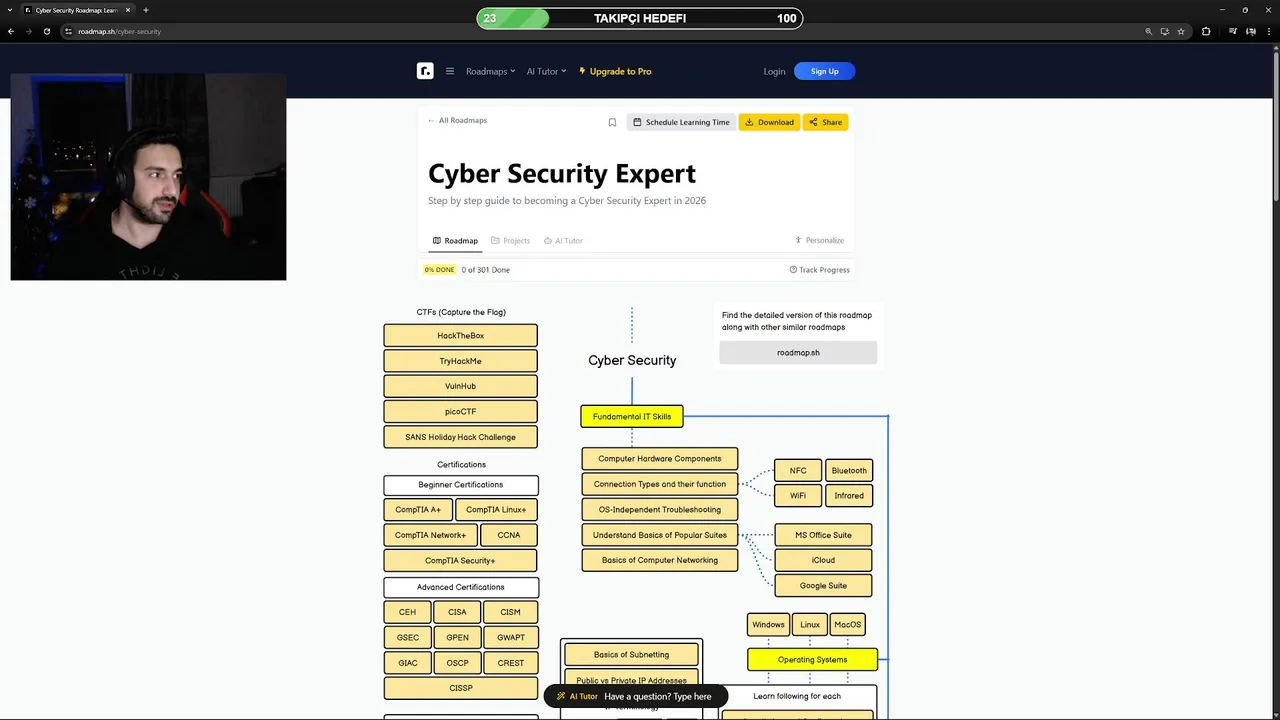Open Basics of Subnetting node
The image size is (1280, 720).
(x=631, y=655)
